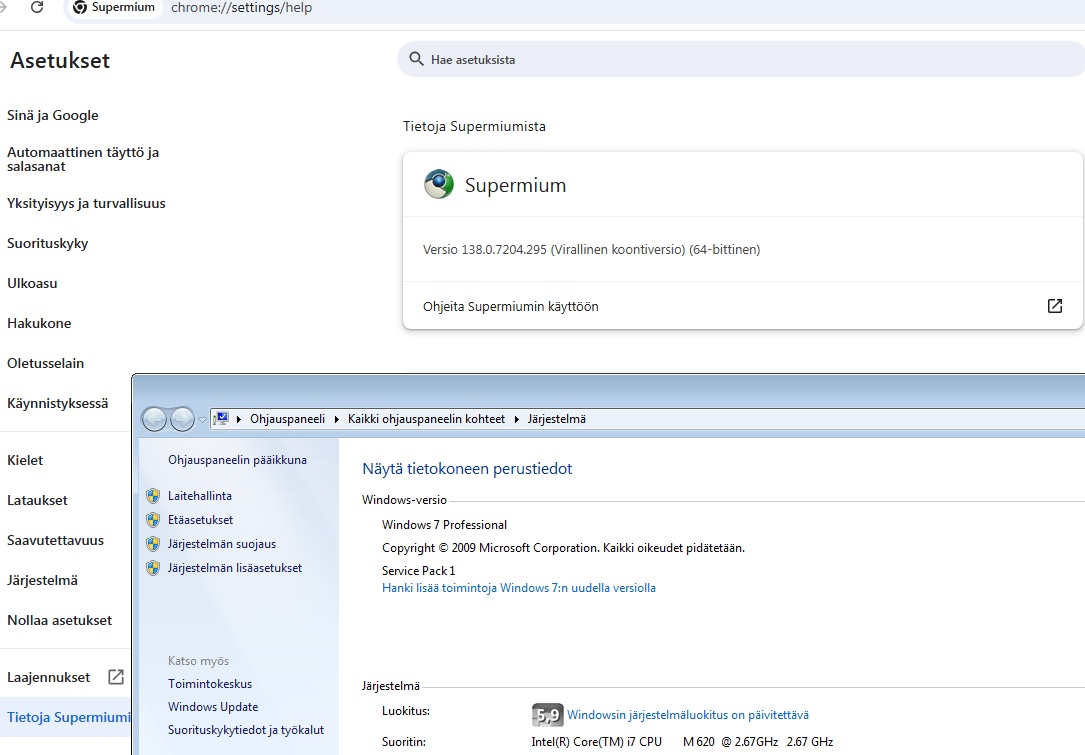Viewport: 1085px width, 755px height.
Task: Open Lataukset settings section
Action: (x=37, y=500)
